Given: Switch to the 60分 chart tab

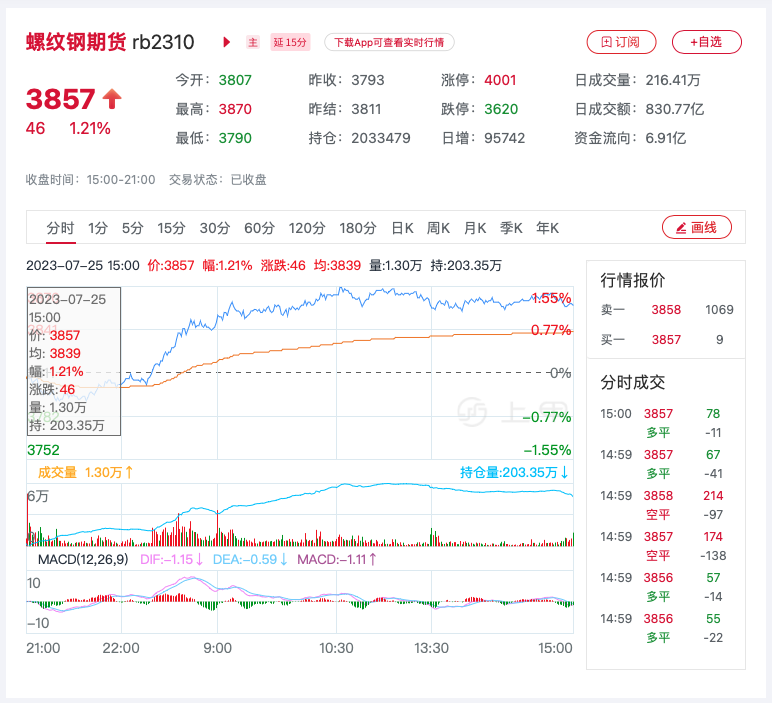Looking at the screenshot, I should pos(259,228).
